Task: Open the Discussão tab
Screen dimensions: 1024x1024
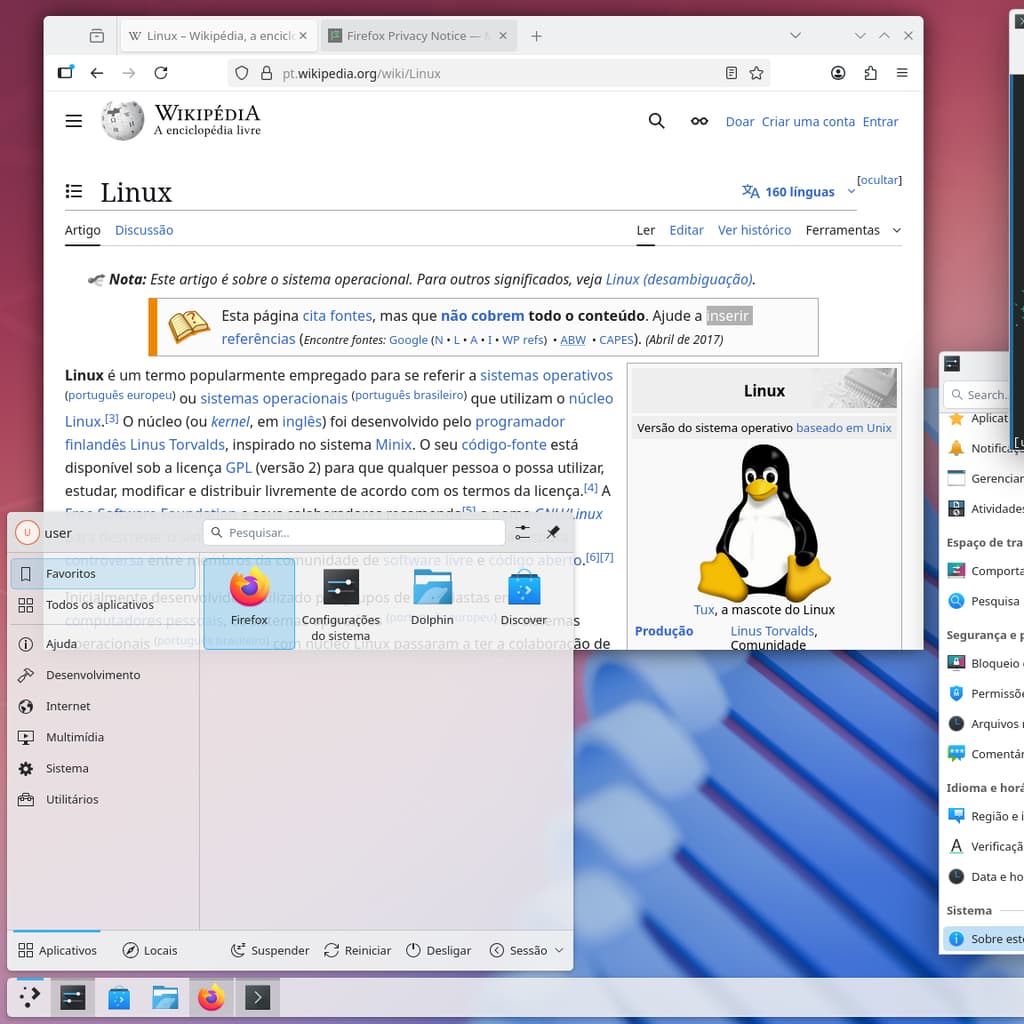Action: click(x=144, y=231)
